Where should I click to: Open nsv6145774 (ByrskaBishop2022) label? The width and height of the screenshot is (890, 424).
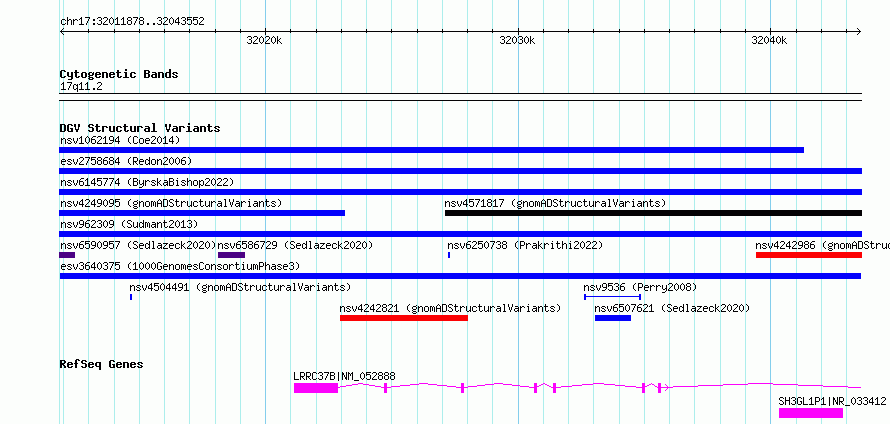click(x=147, y=182)
